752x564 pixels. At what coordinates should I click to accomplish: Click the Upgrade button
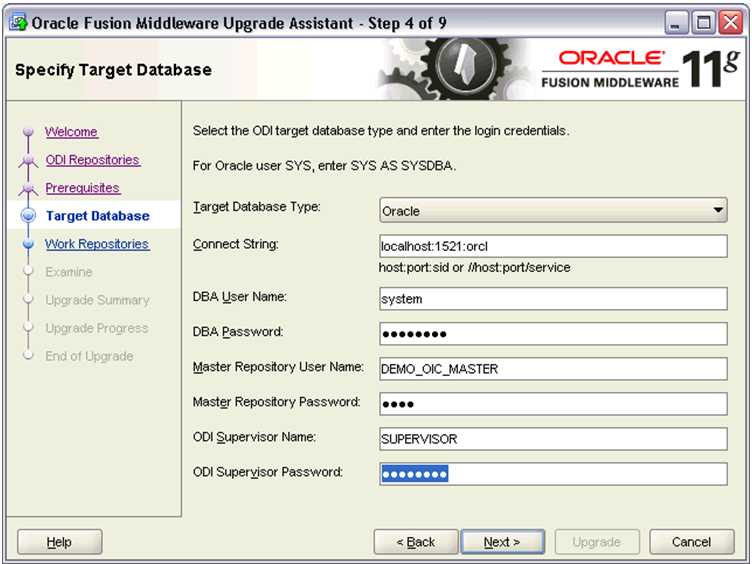[597, 542]
